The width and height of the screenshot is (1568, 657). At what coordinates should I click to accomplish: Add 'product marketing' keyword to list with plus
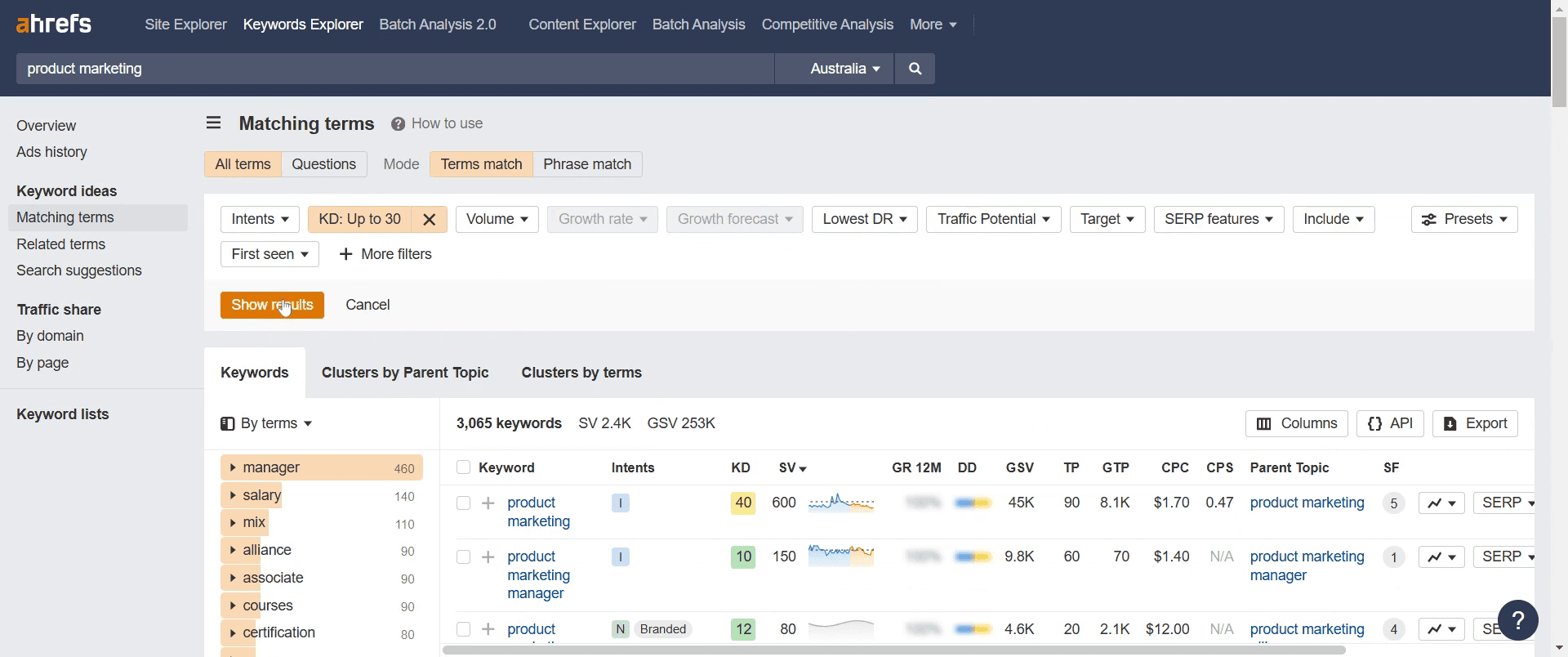click(x=488, y=503)
